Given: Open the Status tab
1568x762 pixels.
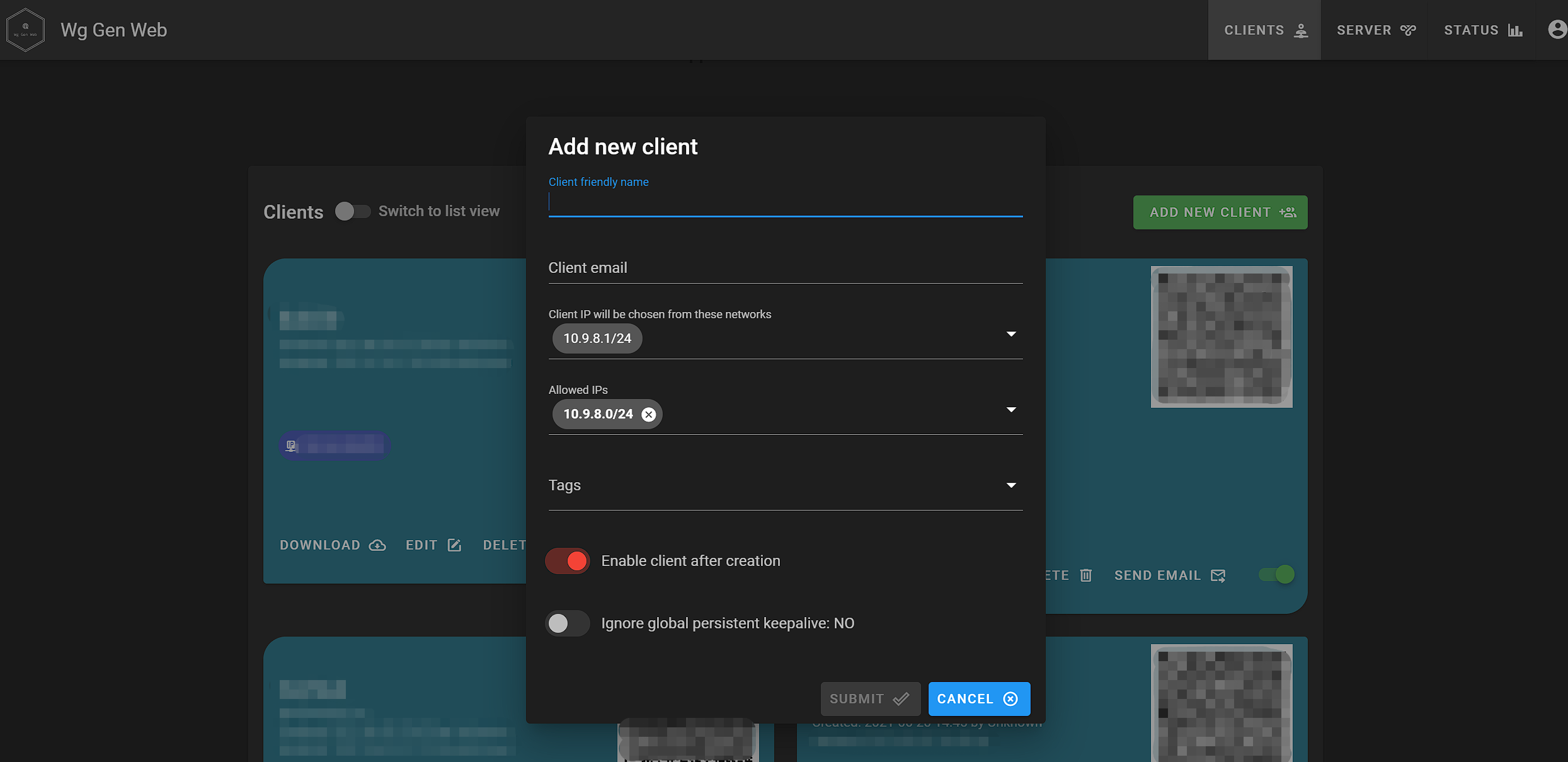Looking at the screenshot, I should pyautogui.click(x=1482, y=30).
